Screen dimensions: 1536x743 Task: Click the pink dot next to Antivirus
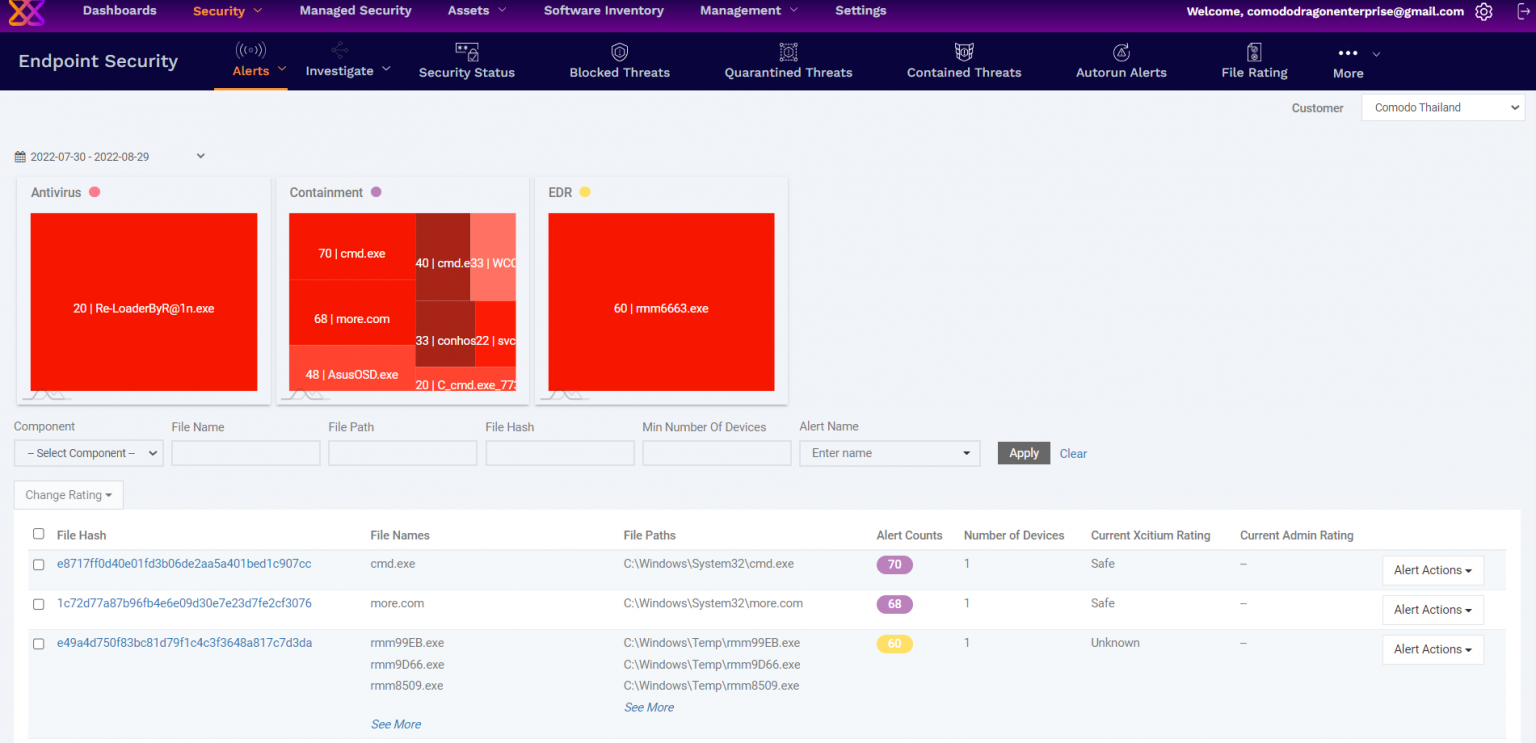coord(95,192)
